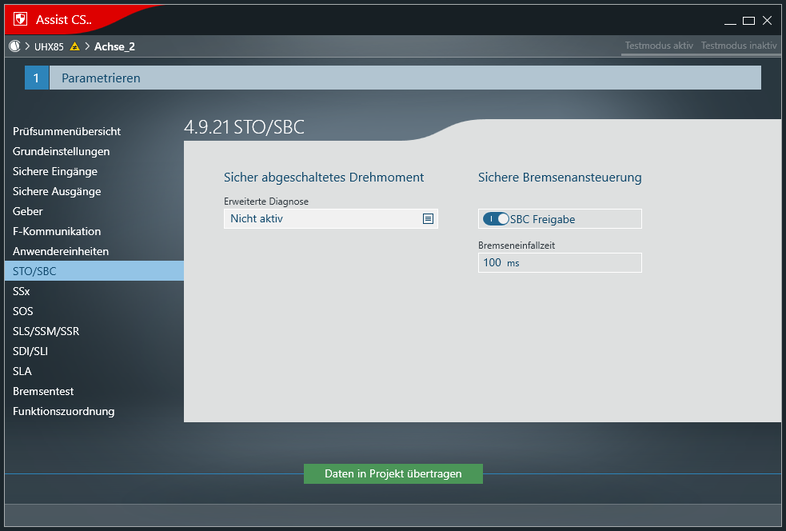Open the Erweiterte Diagnose dropdown
The image size is (786, 531).
330,218
